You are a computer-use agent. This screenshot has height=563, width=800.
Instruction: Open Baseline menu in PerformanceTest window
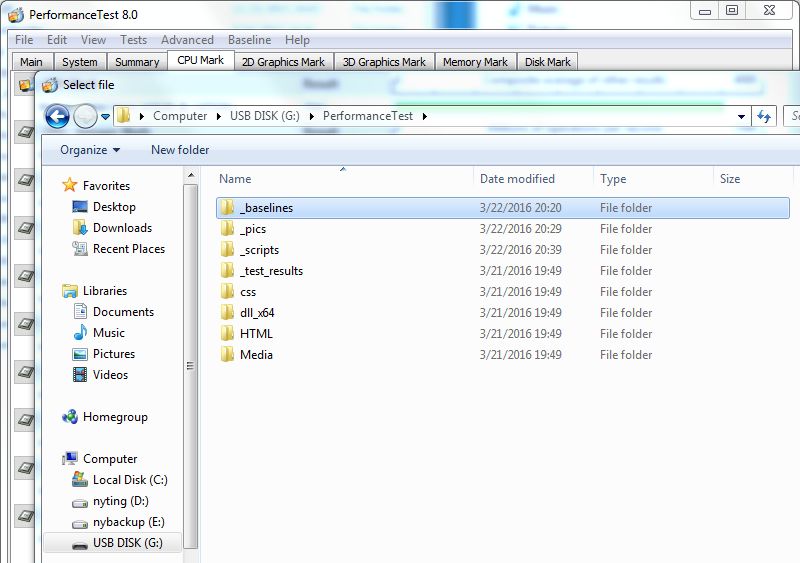coord(249,40)
